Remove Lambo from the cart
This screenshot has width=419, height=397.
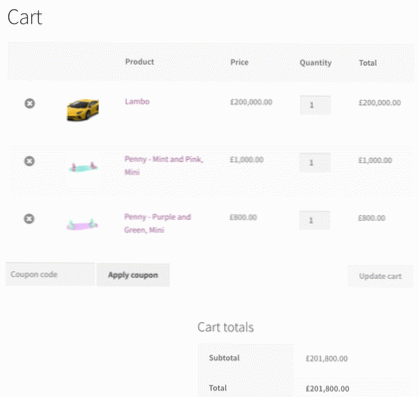(x=30, y=103)
